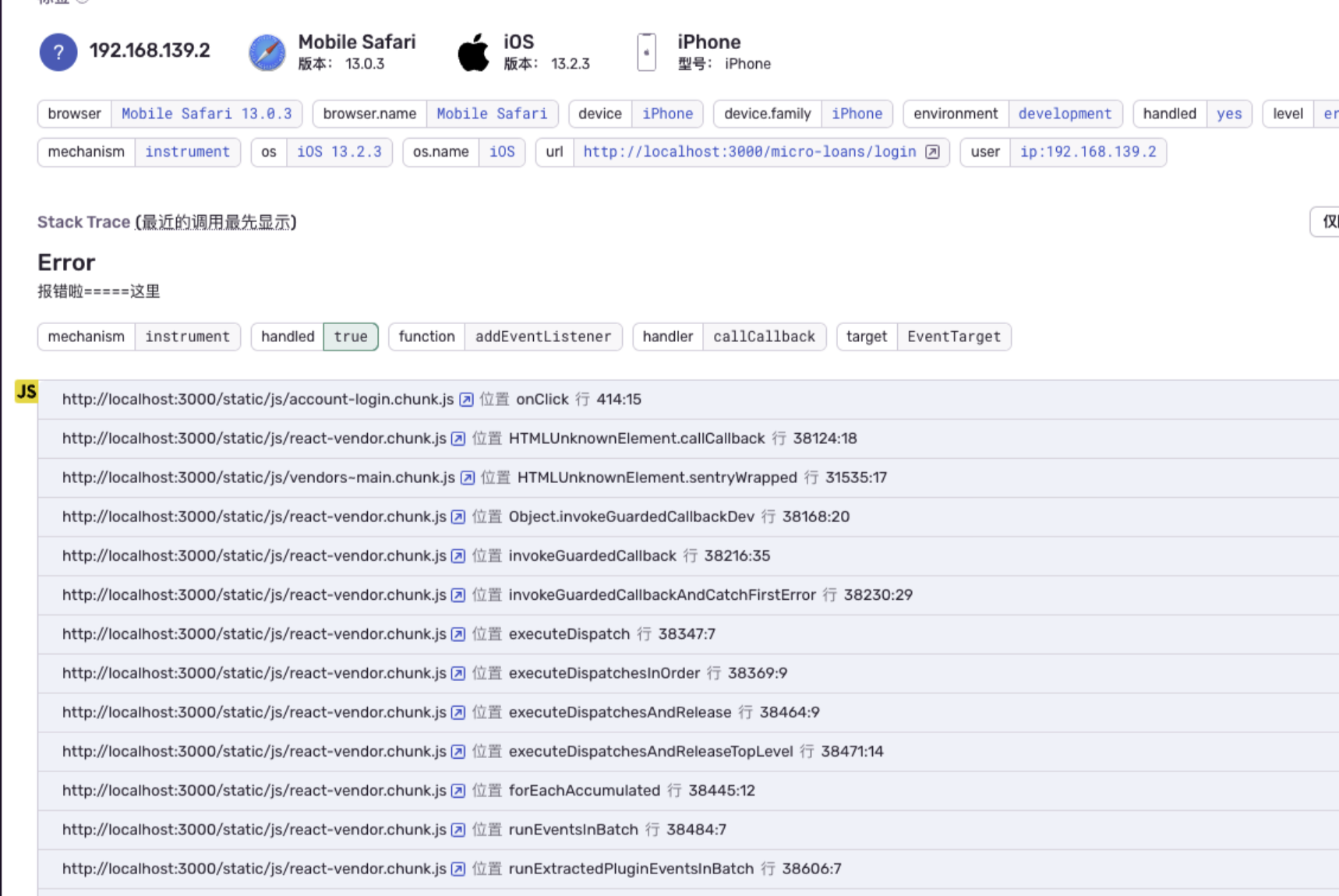Expand the onClick 414:15 stack frame
The width and height of the screenshot is (1339, 896).
688,400
